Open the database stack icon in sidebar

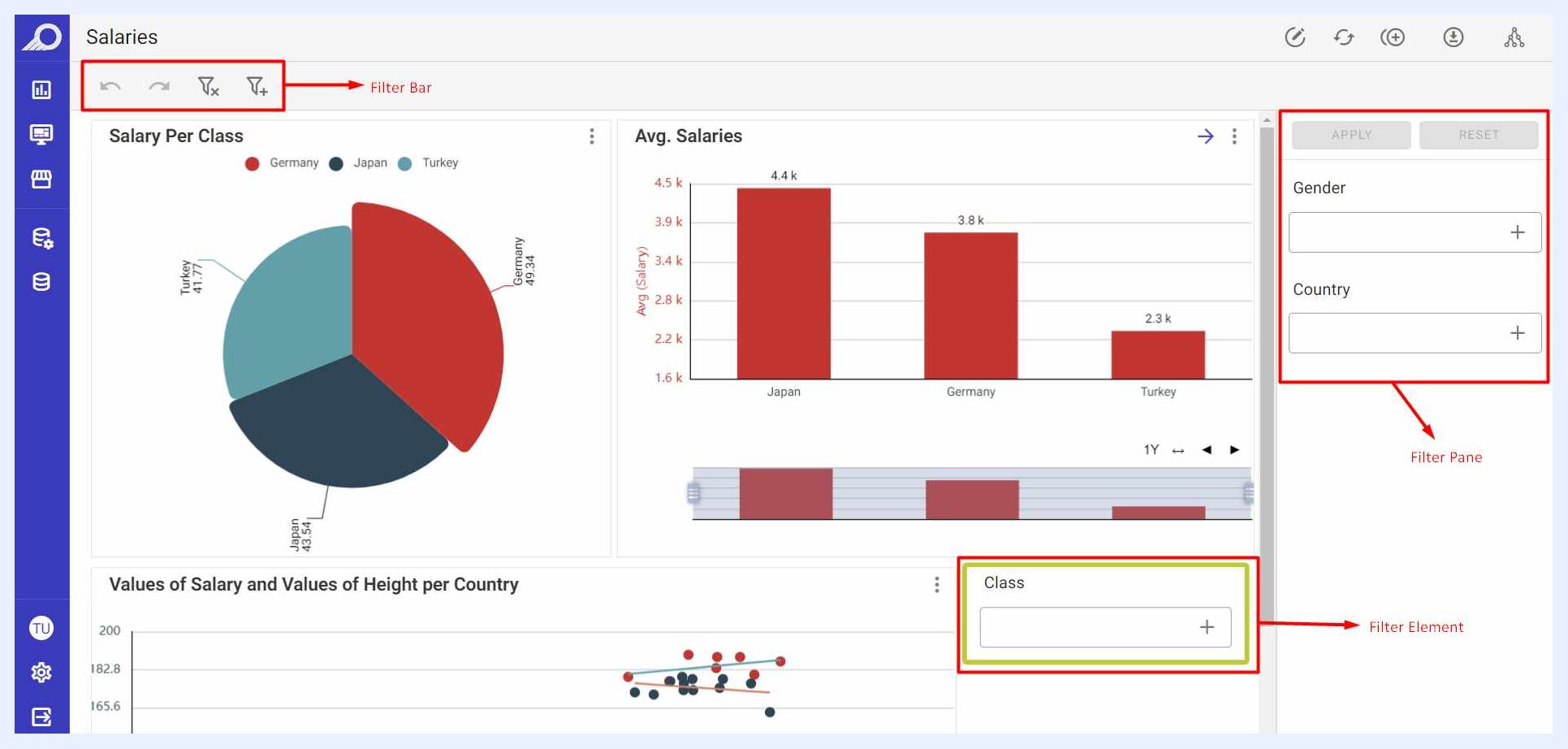(x=41, y=282)
